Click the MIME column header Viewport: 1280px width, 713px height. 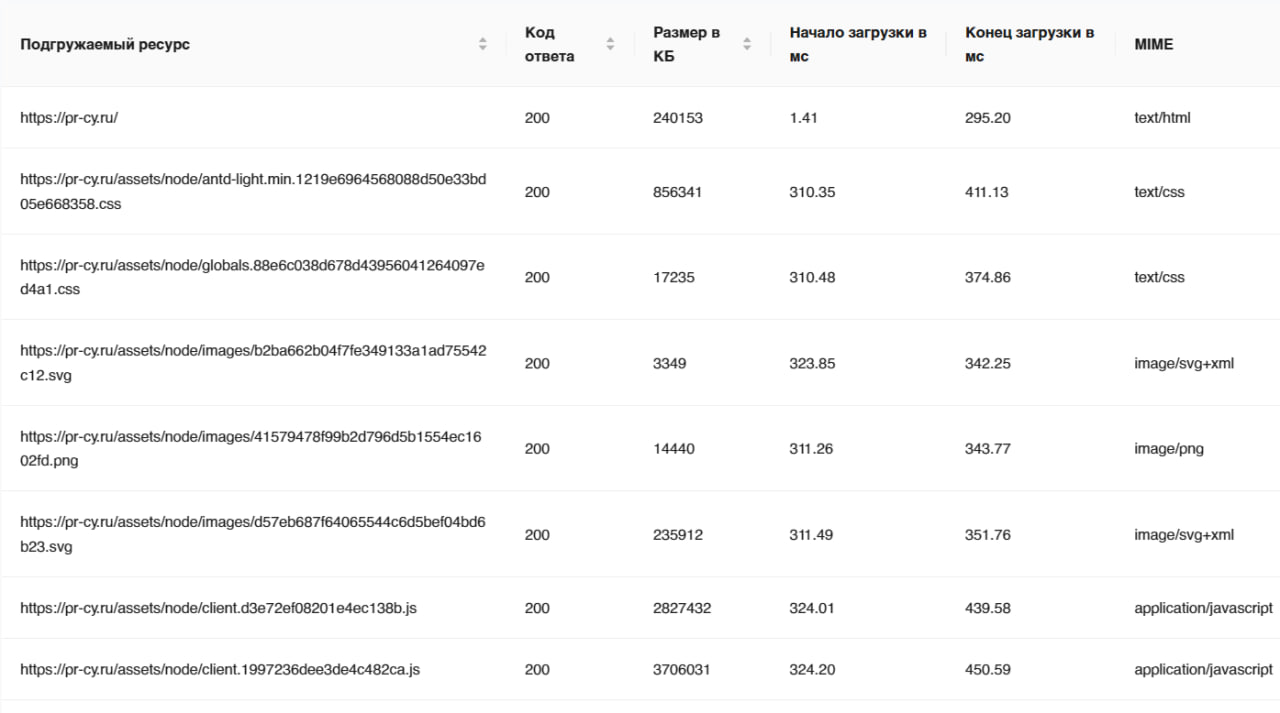tap(1153, 44)
